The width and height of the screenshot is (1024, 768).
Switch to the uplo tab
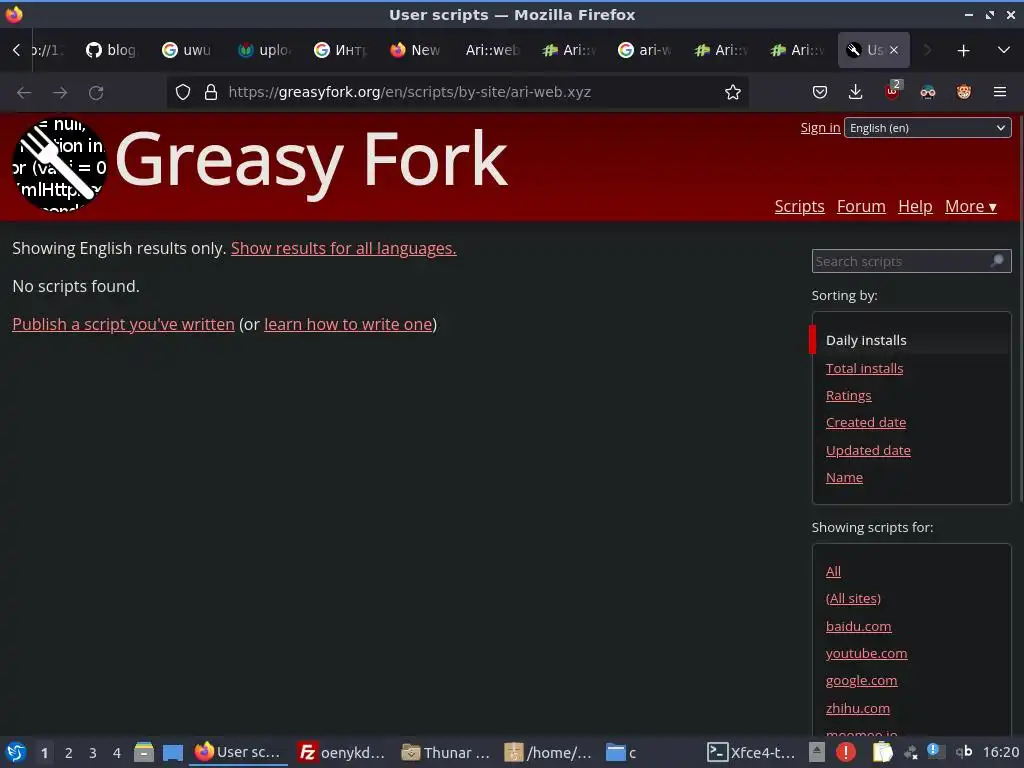coord(264,50)
